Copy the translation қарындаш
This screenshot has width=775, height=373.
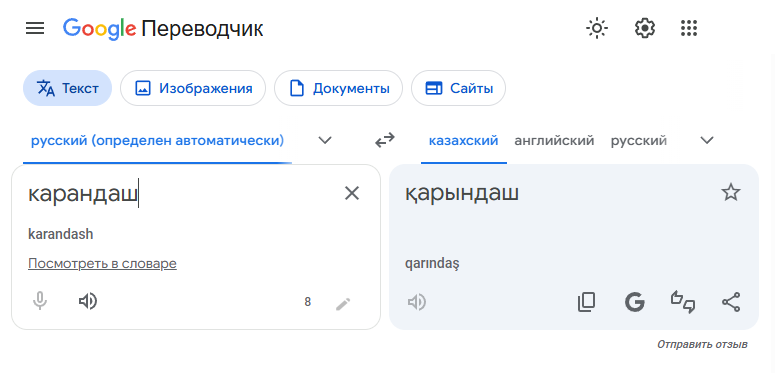pos(586,302)
